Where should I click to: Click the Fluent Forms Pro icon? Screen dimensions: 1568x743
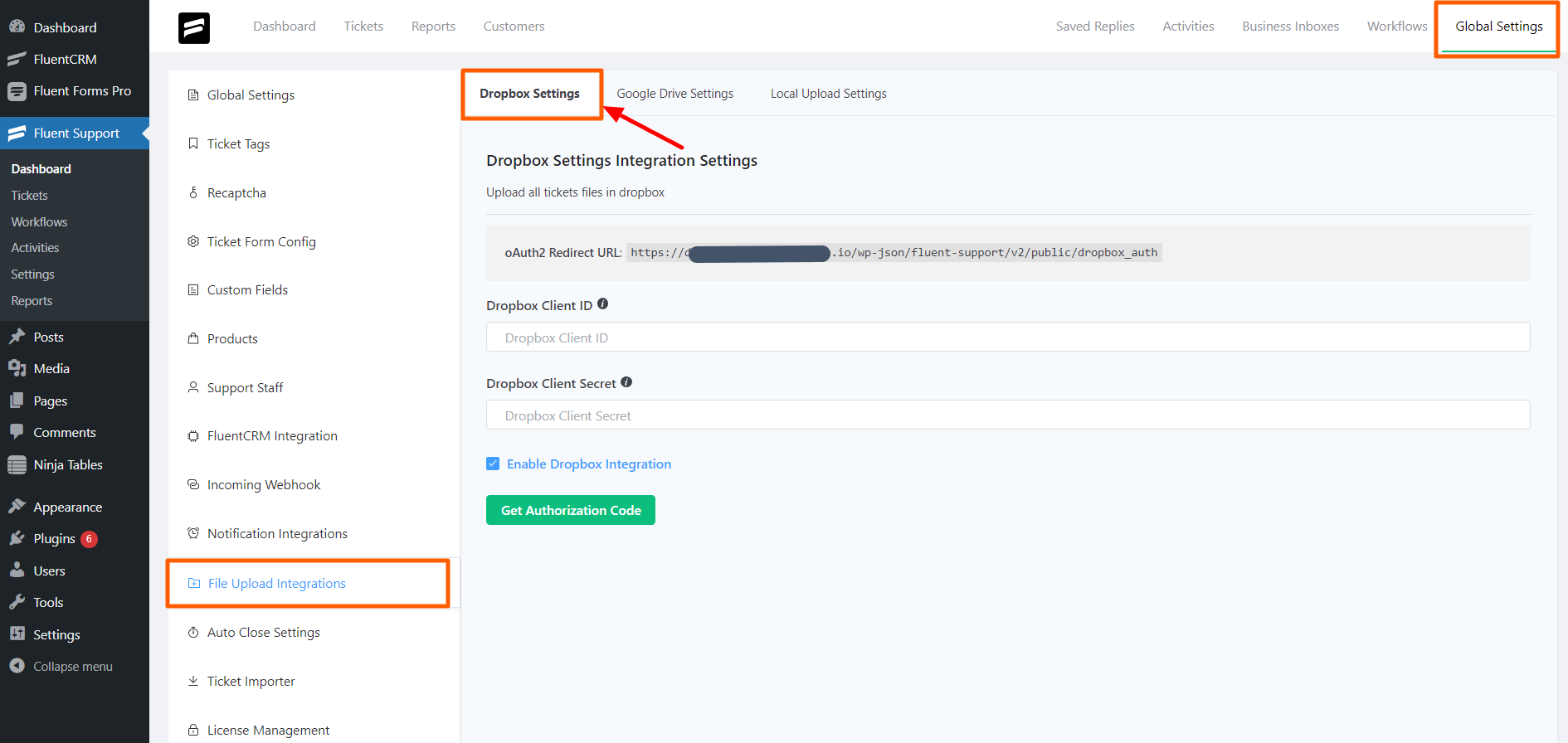click(17, 91)
